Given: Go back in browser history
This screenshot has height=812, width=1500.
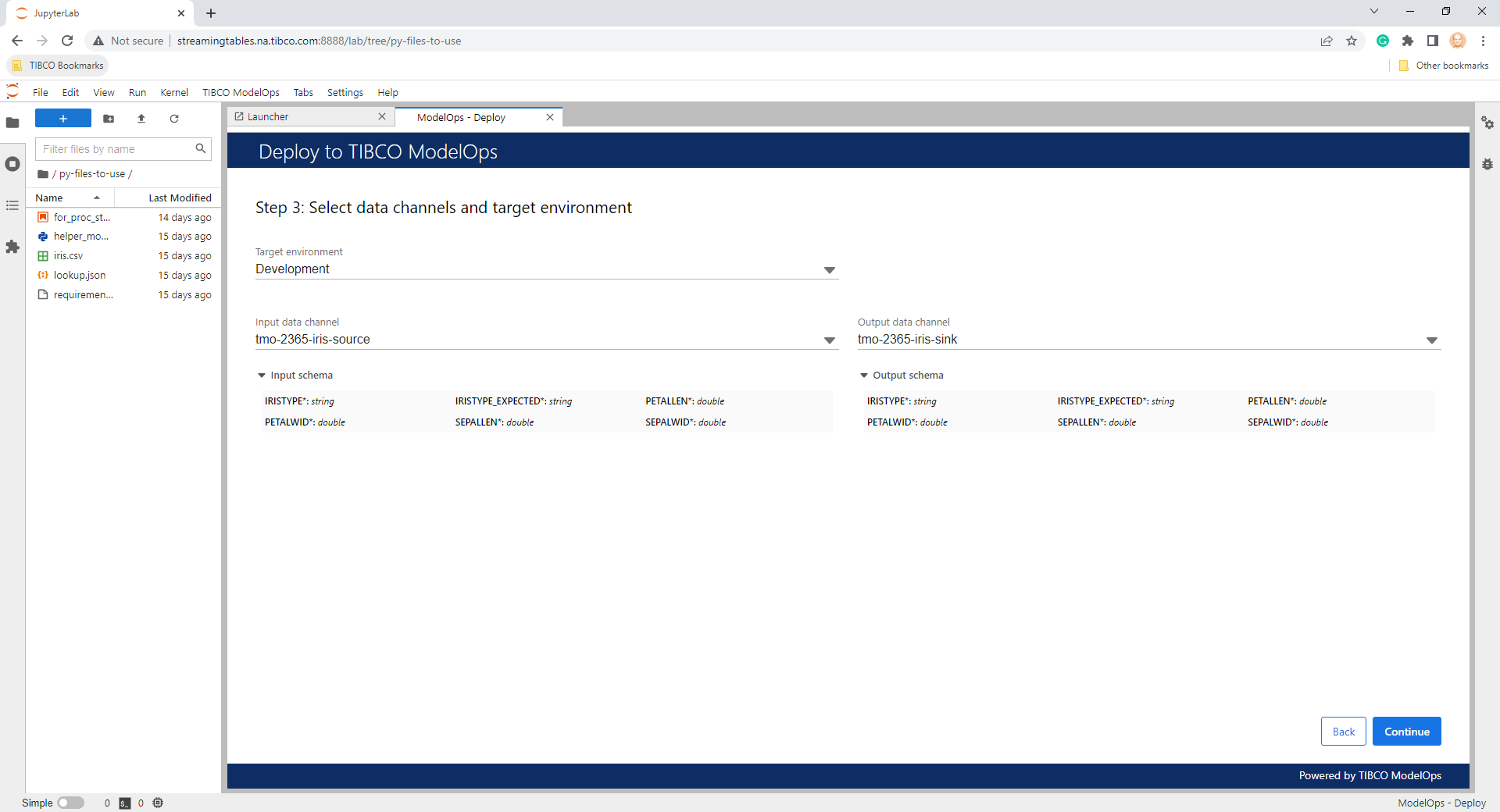Looking at the screenshot, I should [17, 41].
